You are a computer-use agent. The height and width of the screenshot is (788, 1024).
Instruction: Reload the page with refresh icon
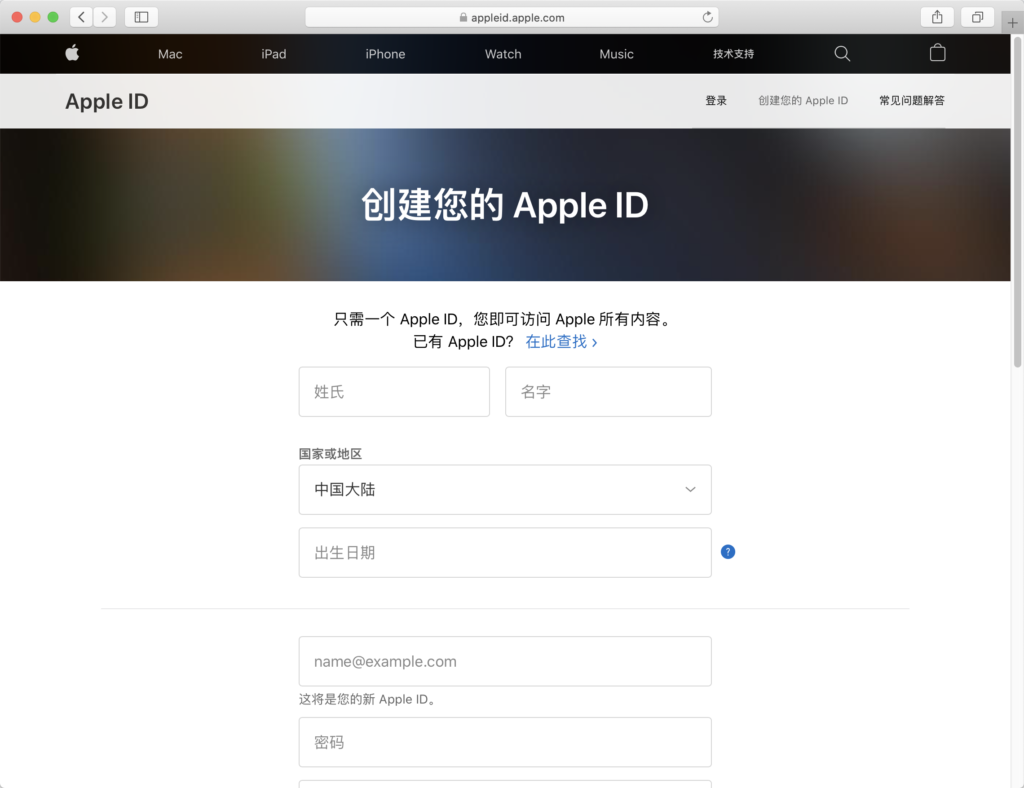click(708, 17)
